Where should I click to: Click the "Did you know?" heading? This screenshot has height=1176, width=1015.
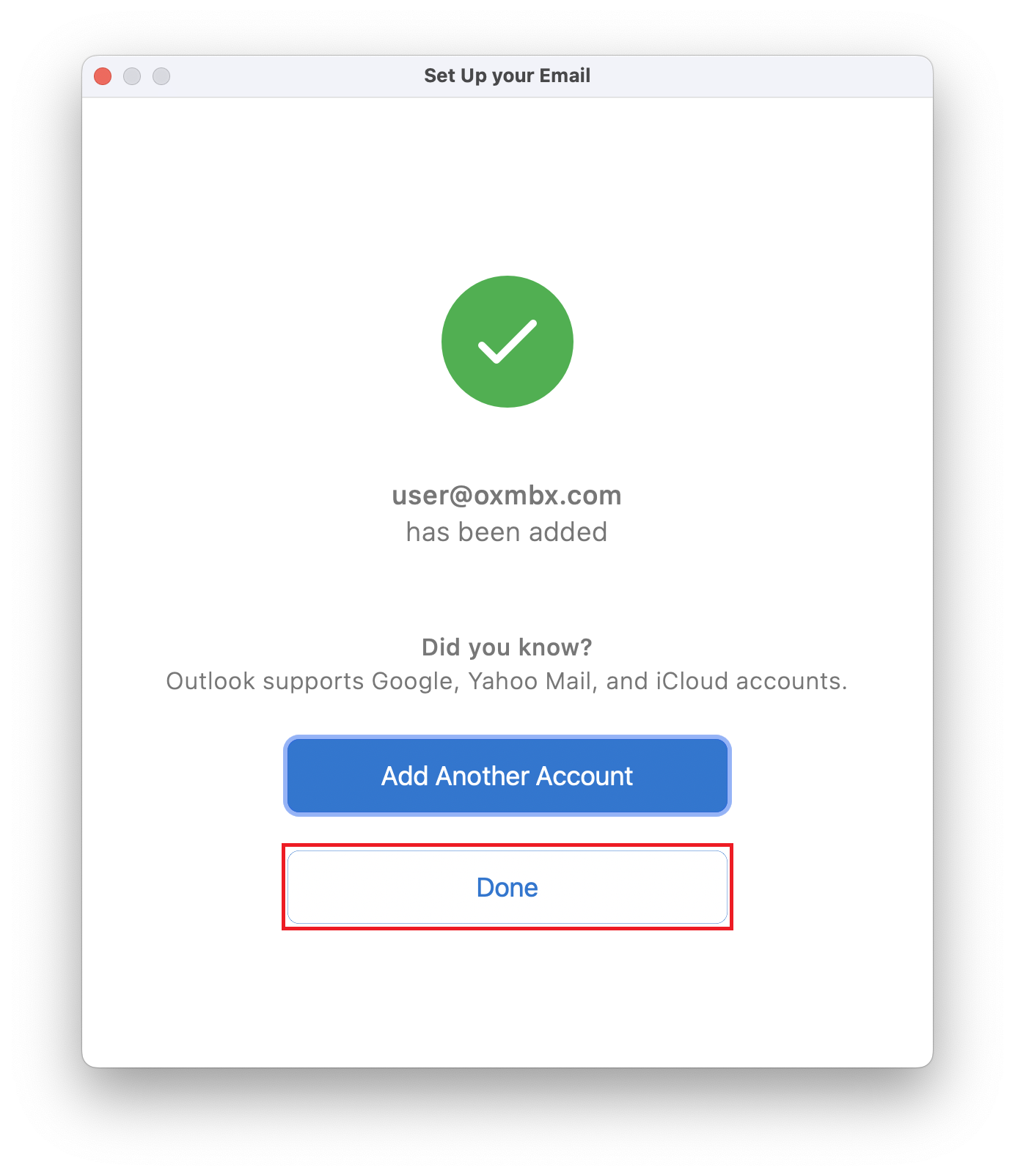pos(507,647)
